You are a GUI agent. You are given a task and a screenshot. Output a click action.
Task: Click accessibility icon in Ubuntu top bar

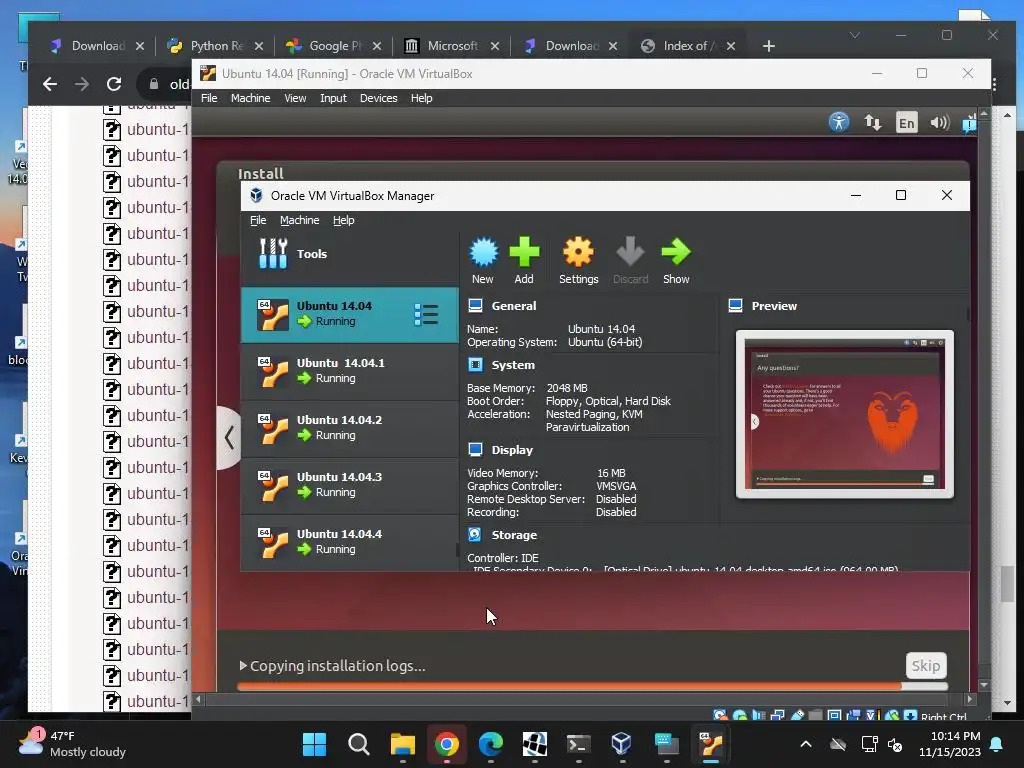(839, 122)
